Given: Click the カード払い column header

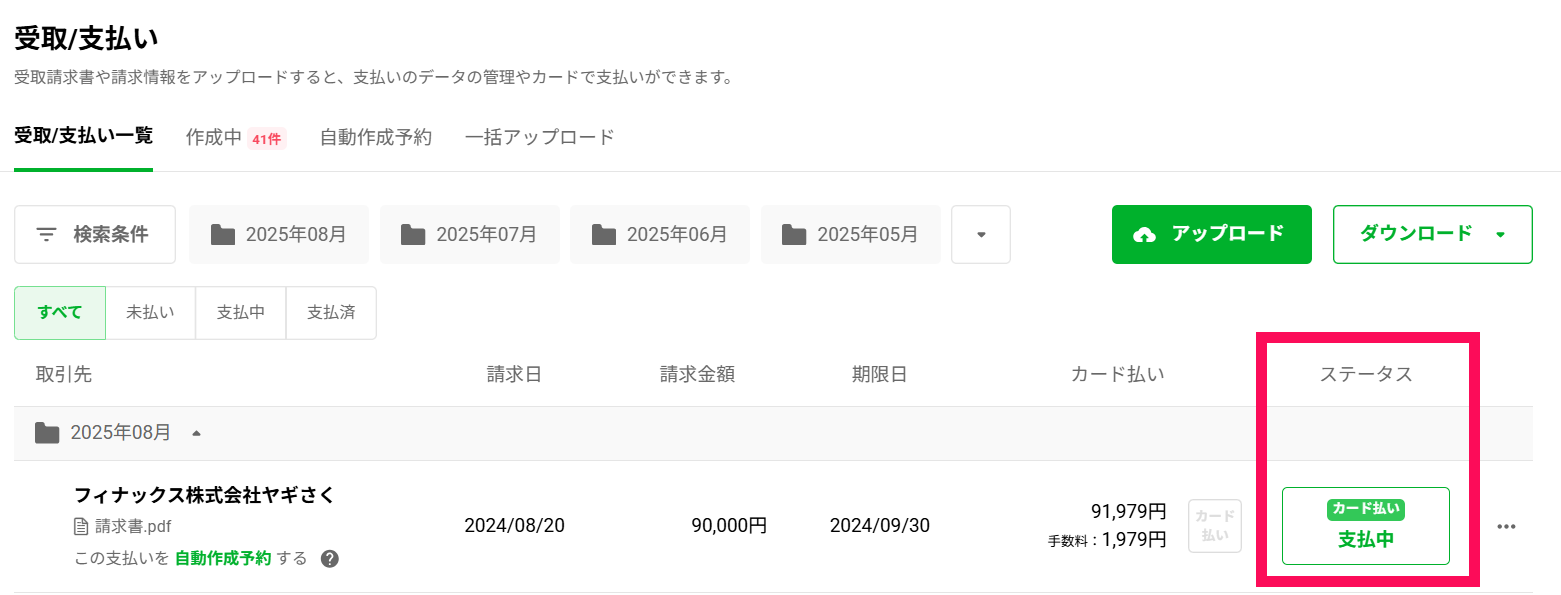Looking at the screenshot, I should tap(1118, 374).
